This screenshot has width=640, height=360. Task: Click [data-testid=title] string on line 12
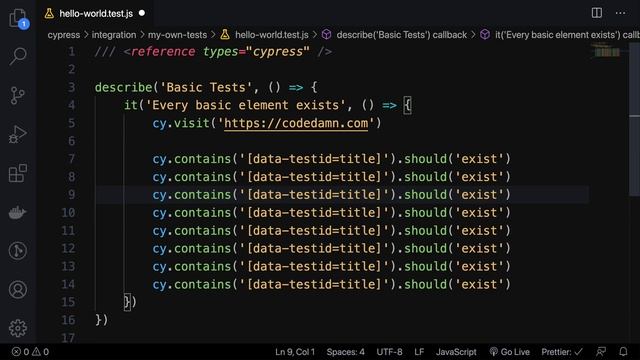(x=314, y=249)
